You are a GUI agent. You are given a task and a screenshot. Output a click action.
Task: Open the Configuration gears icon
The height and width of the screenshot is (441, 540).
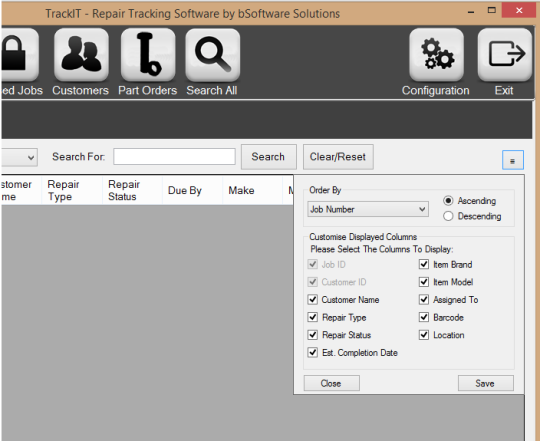[x=436, y=54]
